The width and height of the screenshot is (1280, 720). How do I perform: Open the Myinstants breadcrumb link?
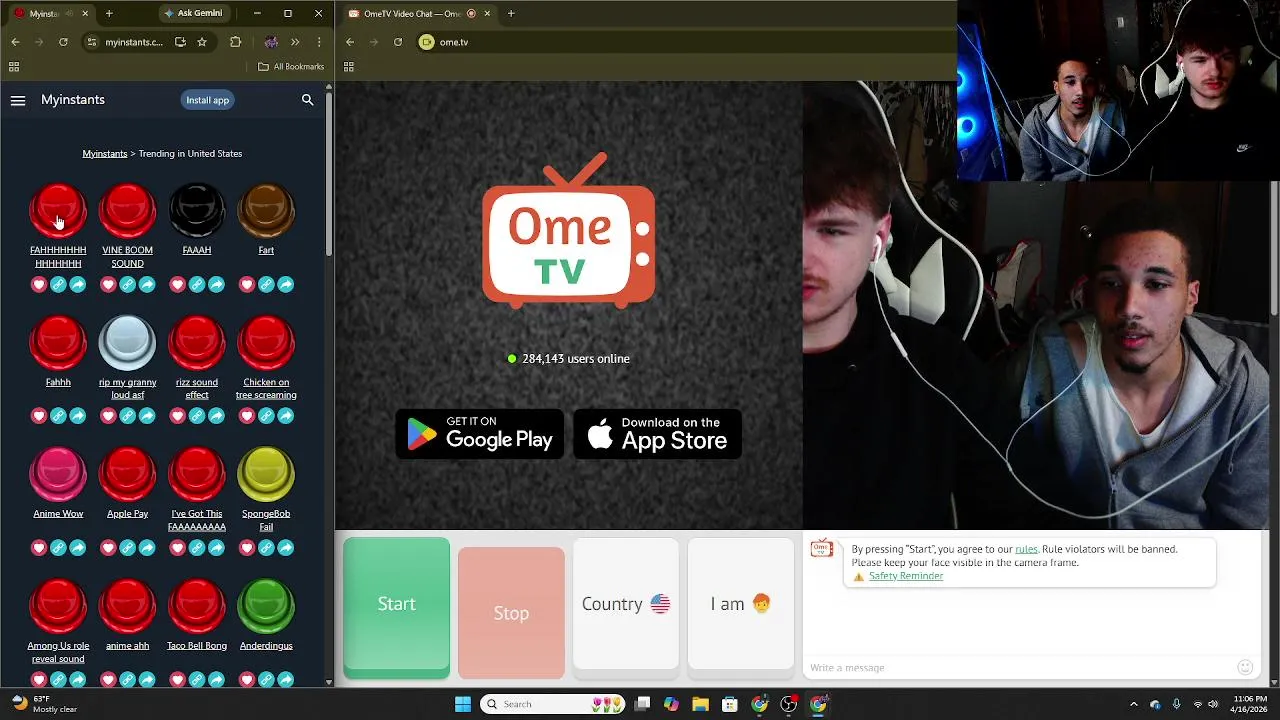click(105, 154)
